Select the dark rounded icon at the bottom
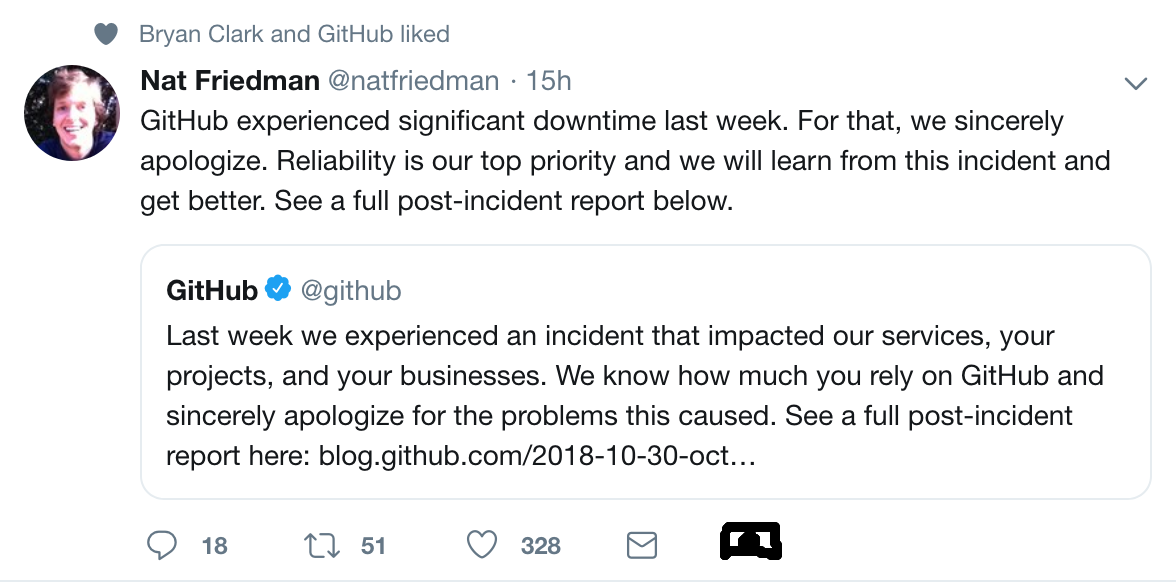 click(x=750, y=541)
